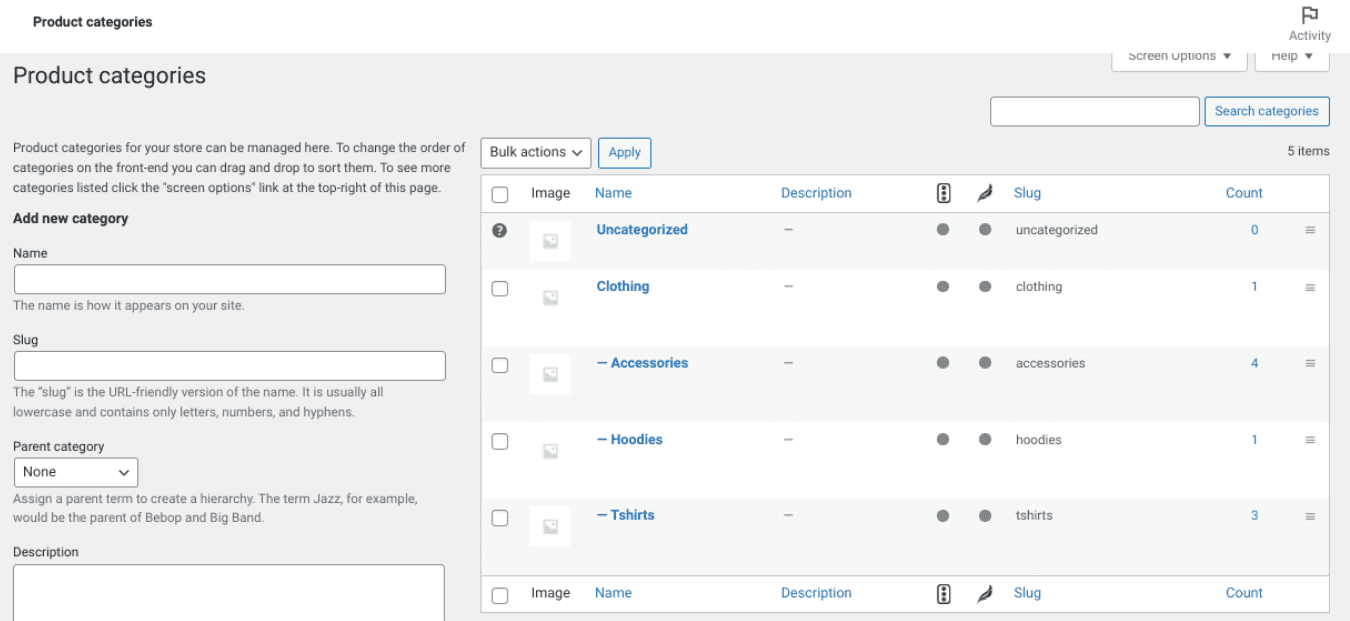Click the drag handle icon on the Tshirts row
Screen dimensions: 1350x621
click(1310, 516)
